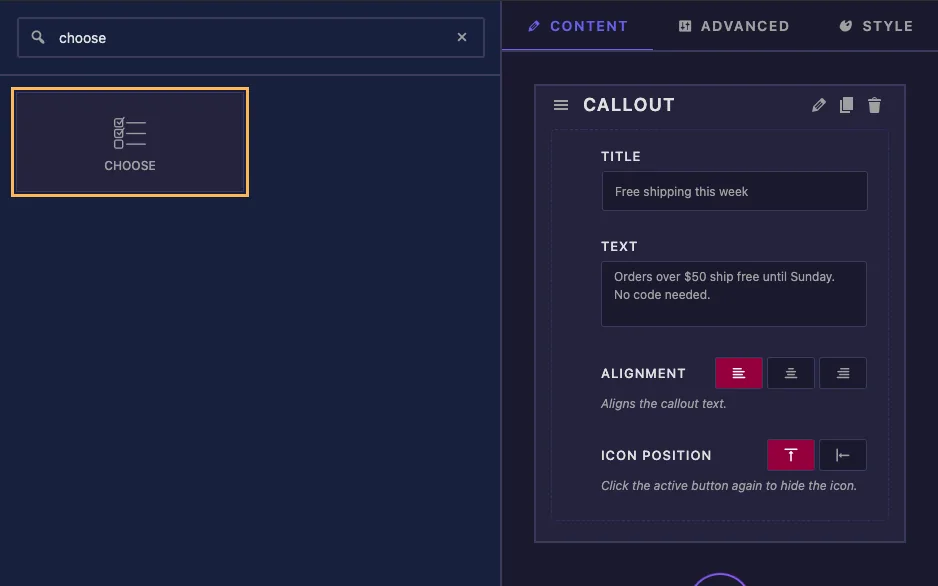The image size is (938, 586).
Task: Open the Advanced tab
Action: [x=734, y=26]
